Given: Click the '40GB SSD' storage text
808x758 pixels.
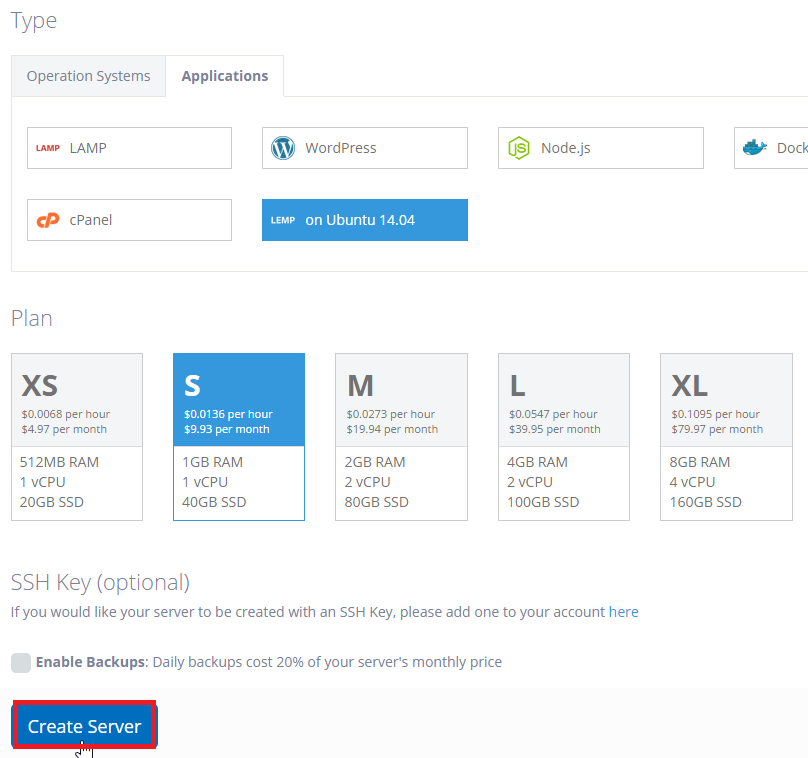Looking at the screenshot, I should [214, 502].
